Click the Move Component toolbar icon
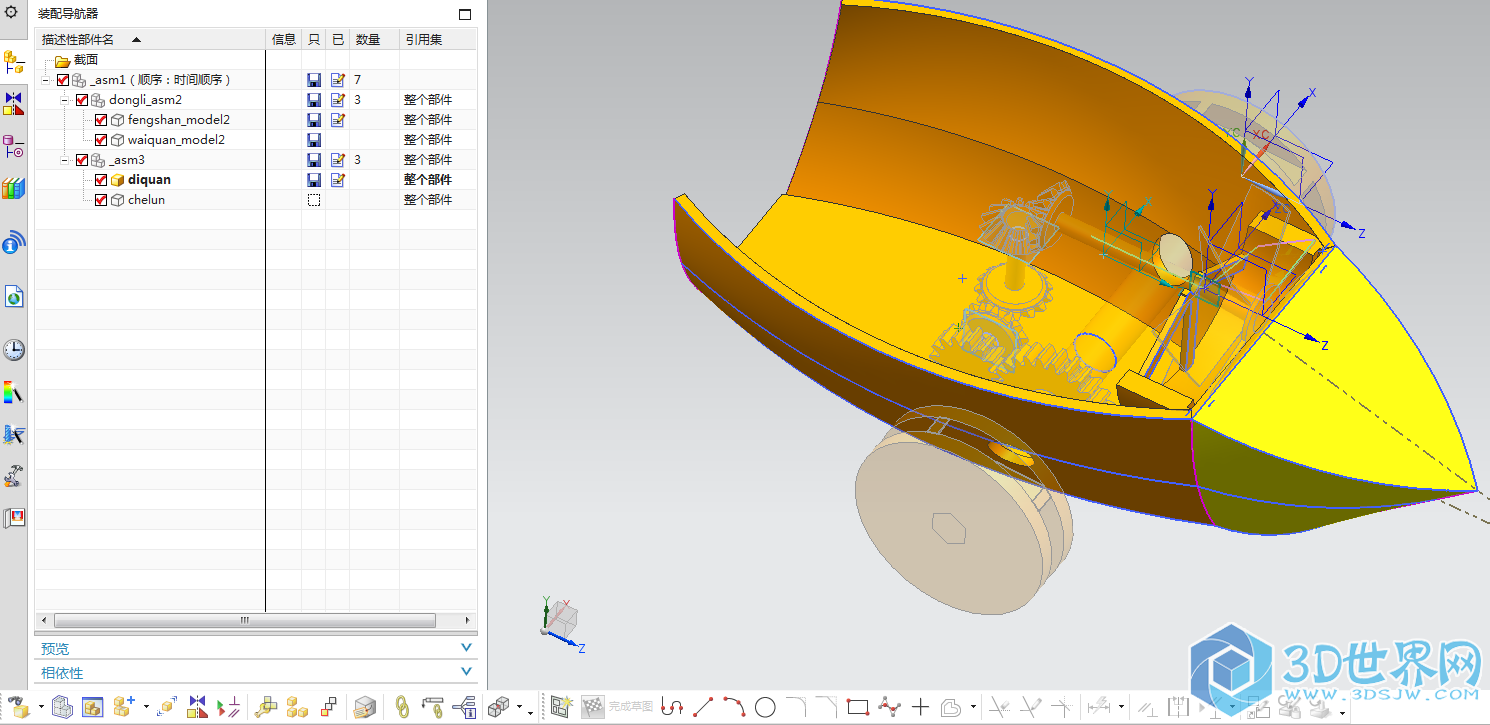The width and height of the screenshot is (1490, 725). tap(167, 707)
